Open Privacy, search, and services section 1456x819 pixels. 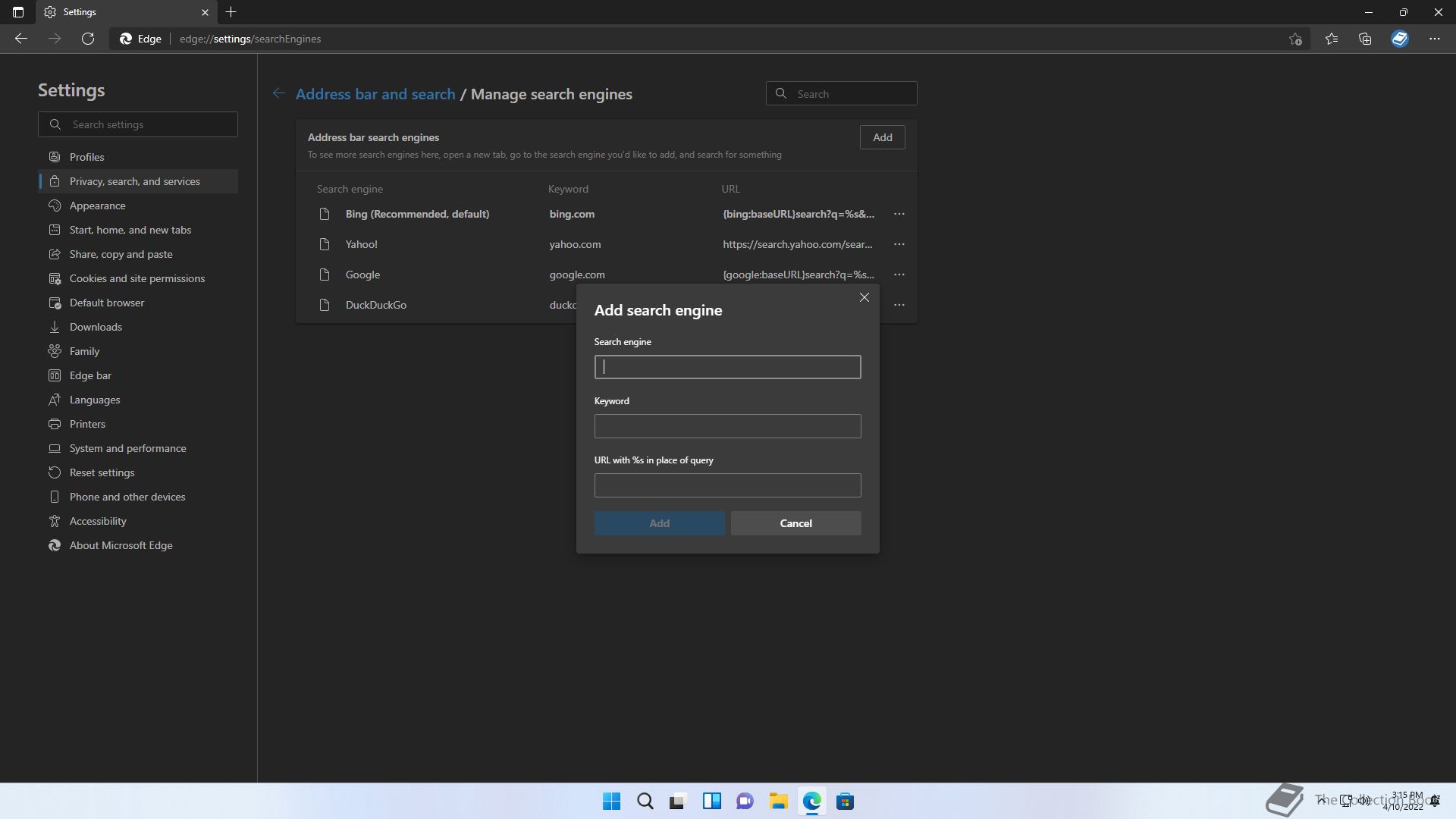[x=138, y=181]
